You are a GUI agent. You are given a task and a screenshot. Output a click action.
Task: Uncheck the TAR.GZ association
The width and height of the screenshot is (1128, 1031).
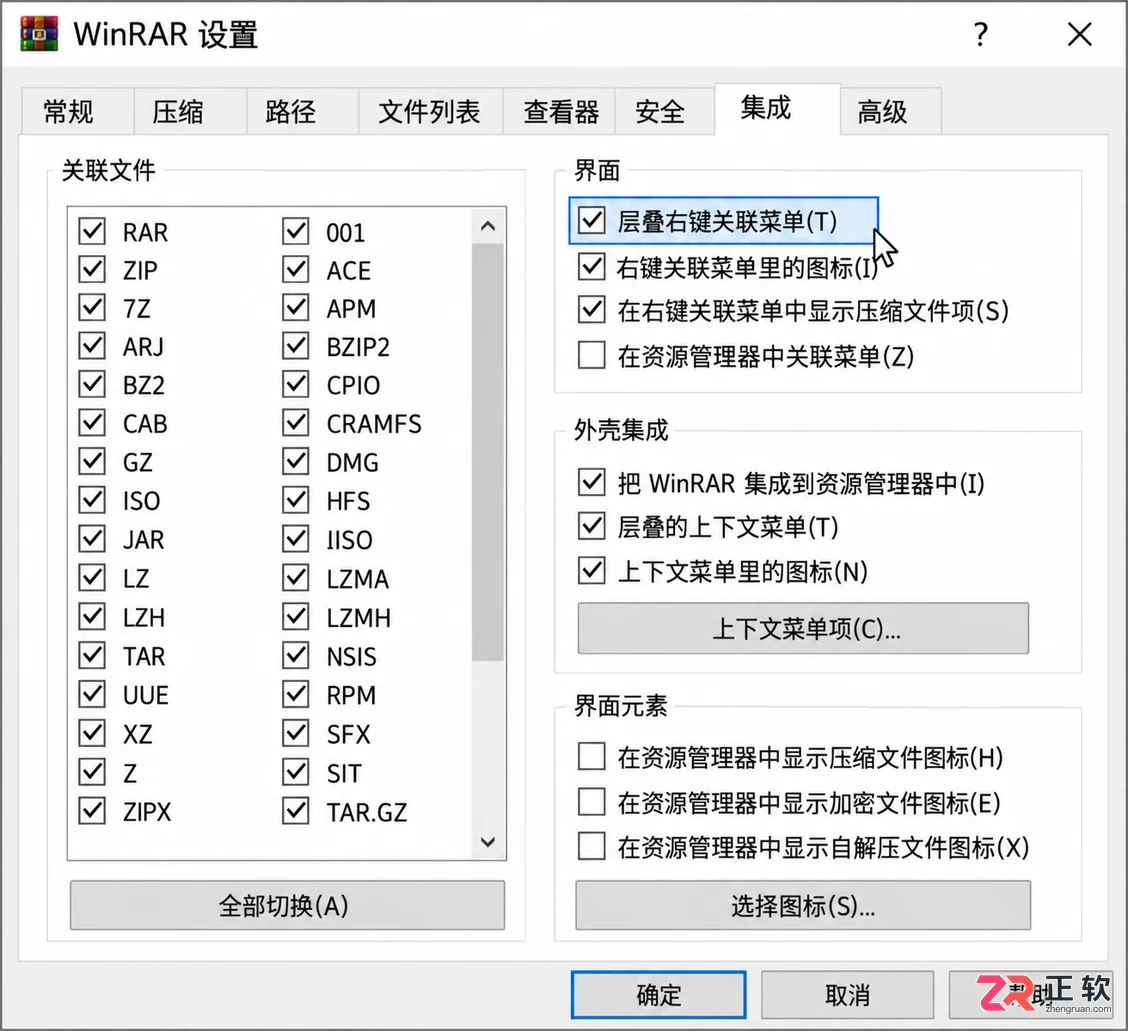pyautogui.click(x=296, y=811)
